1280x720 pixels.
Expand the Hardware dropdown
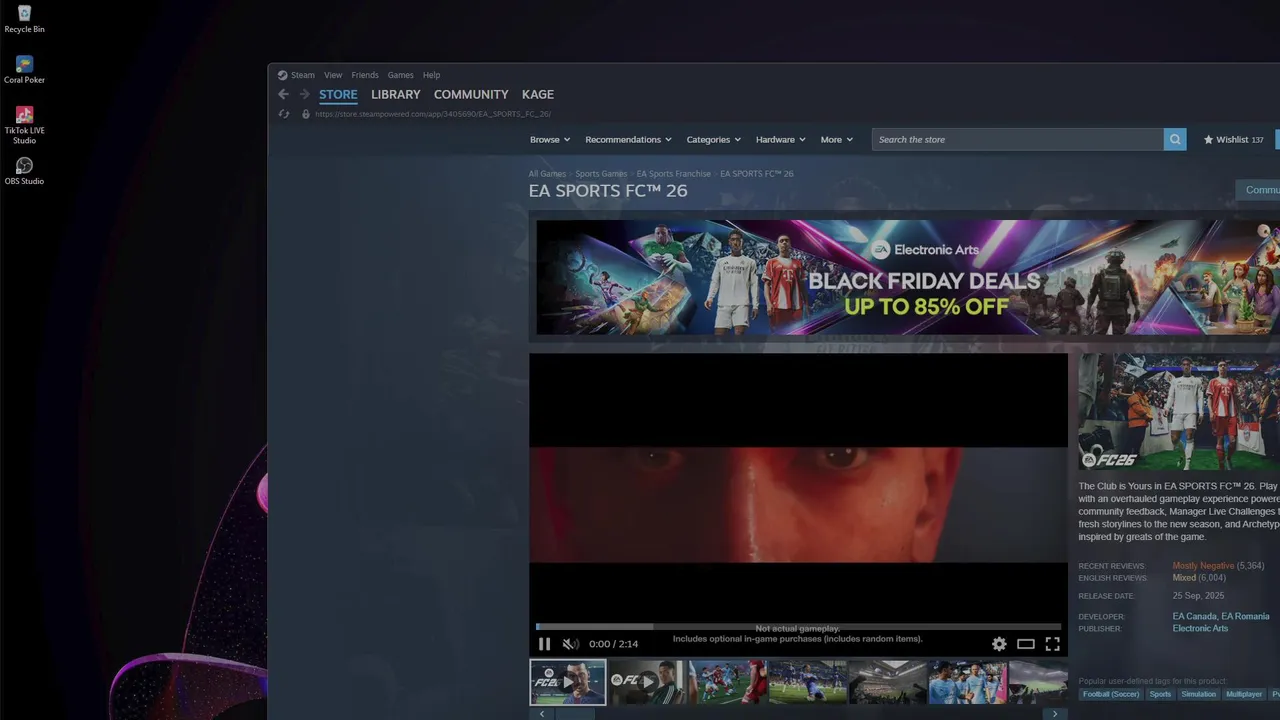tap(781, 140)
